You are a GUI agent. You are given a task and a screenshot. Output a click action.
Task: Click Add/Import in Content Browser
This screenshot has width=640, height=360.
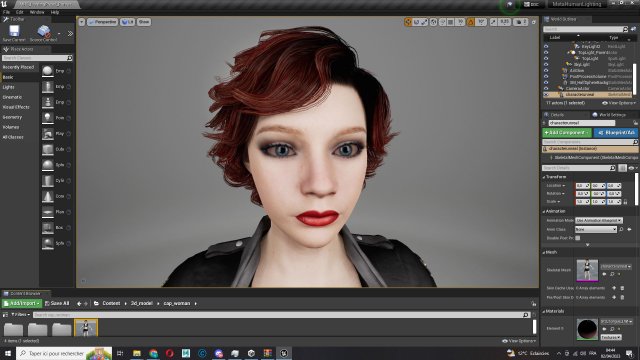point(22,303)
